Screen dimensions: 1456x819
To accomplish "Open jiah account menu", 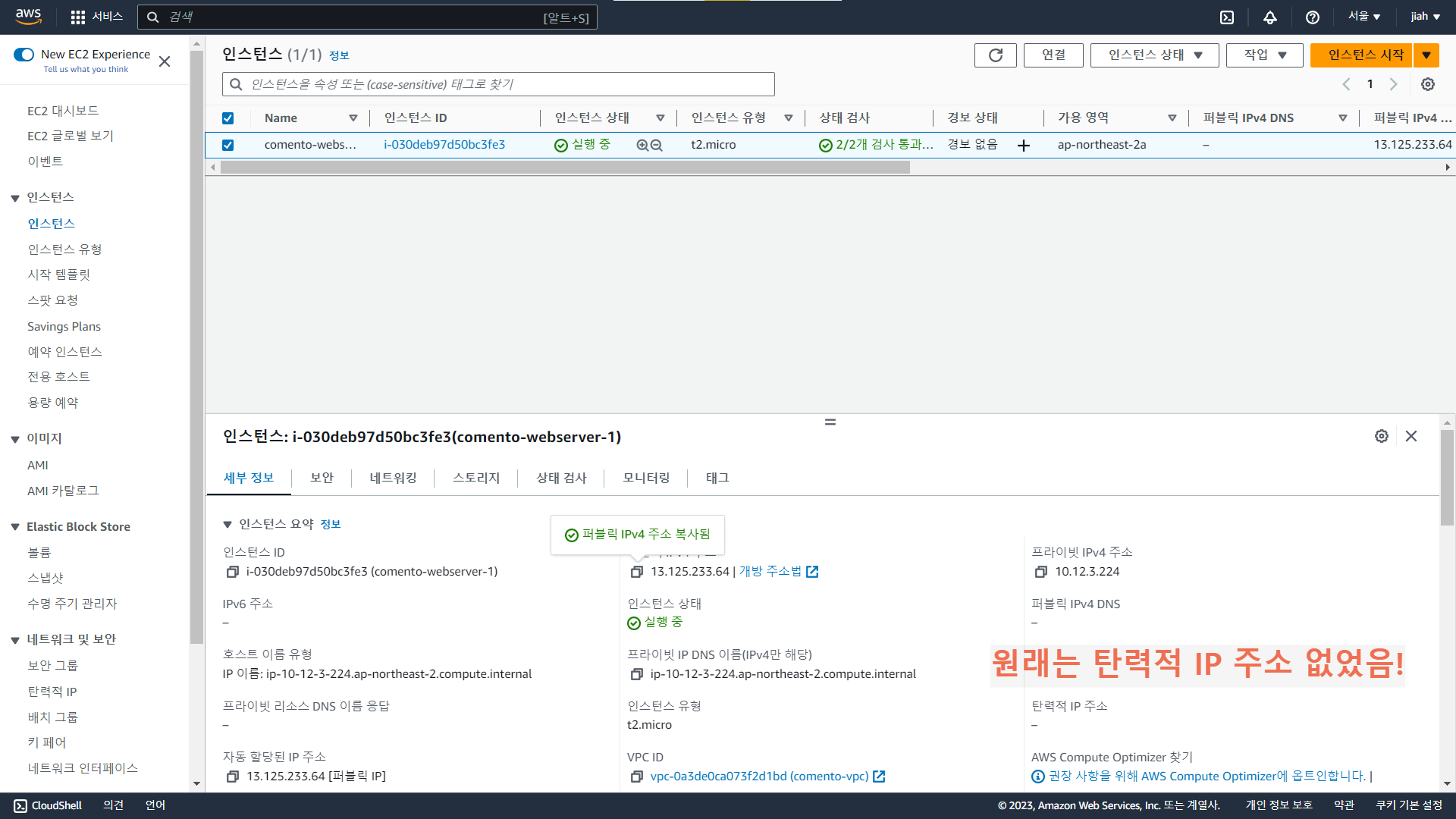I will (1425, 17).
